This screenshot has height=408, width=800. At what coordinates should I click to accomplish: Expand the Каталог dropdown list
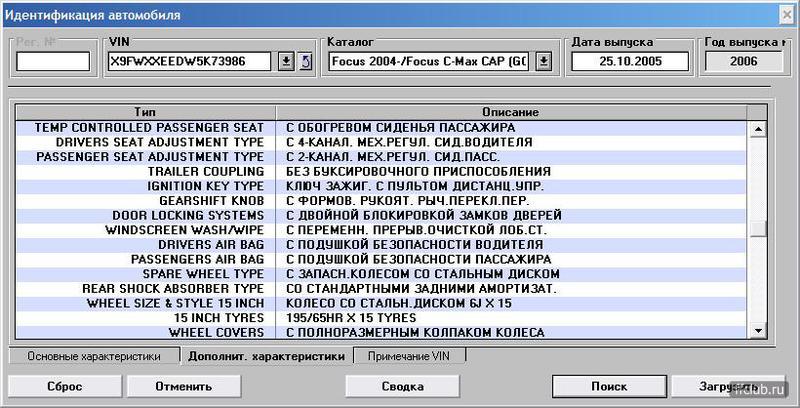pyautogui.click(x=544, y=62)
